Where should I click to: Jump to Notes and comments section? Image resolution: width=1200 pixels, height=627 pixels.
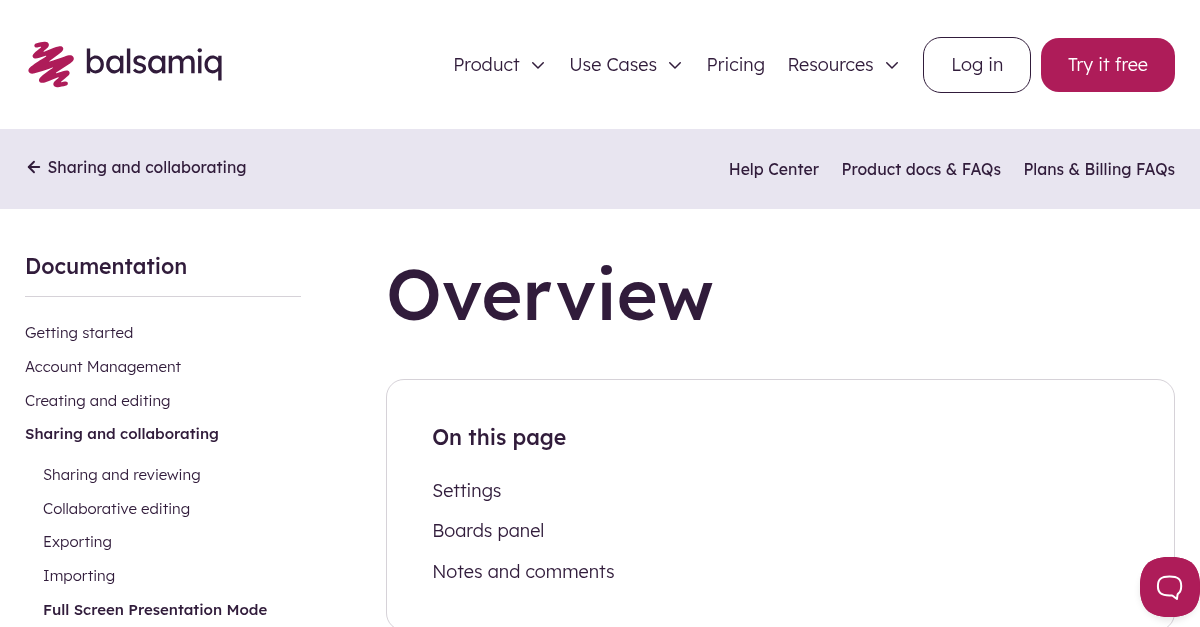point(523,572)
